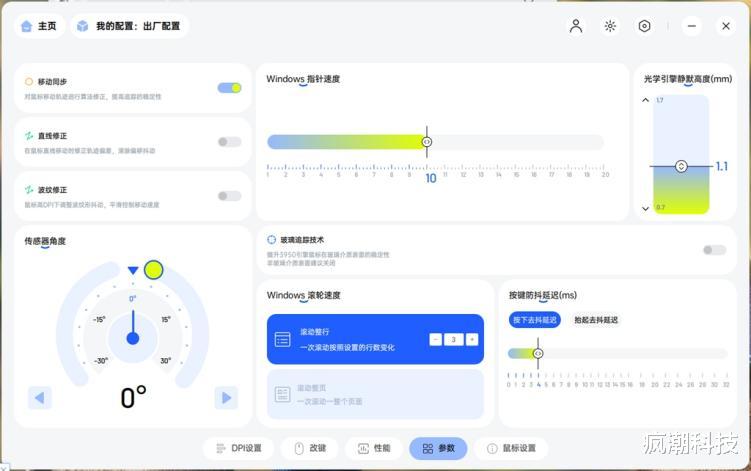
Task: Increase sensor angle with right arrow
Action: pyautogui.click(x=226, y=398)
